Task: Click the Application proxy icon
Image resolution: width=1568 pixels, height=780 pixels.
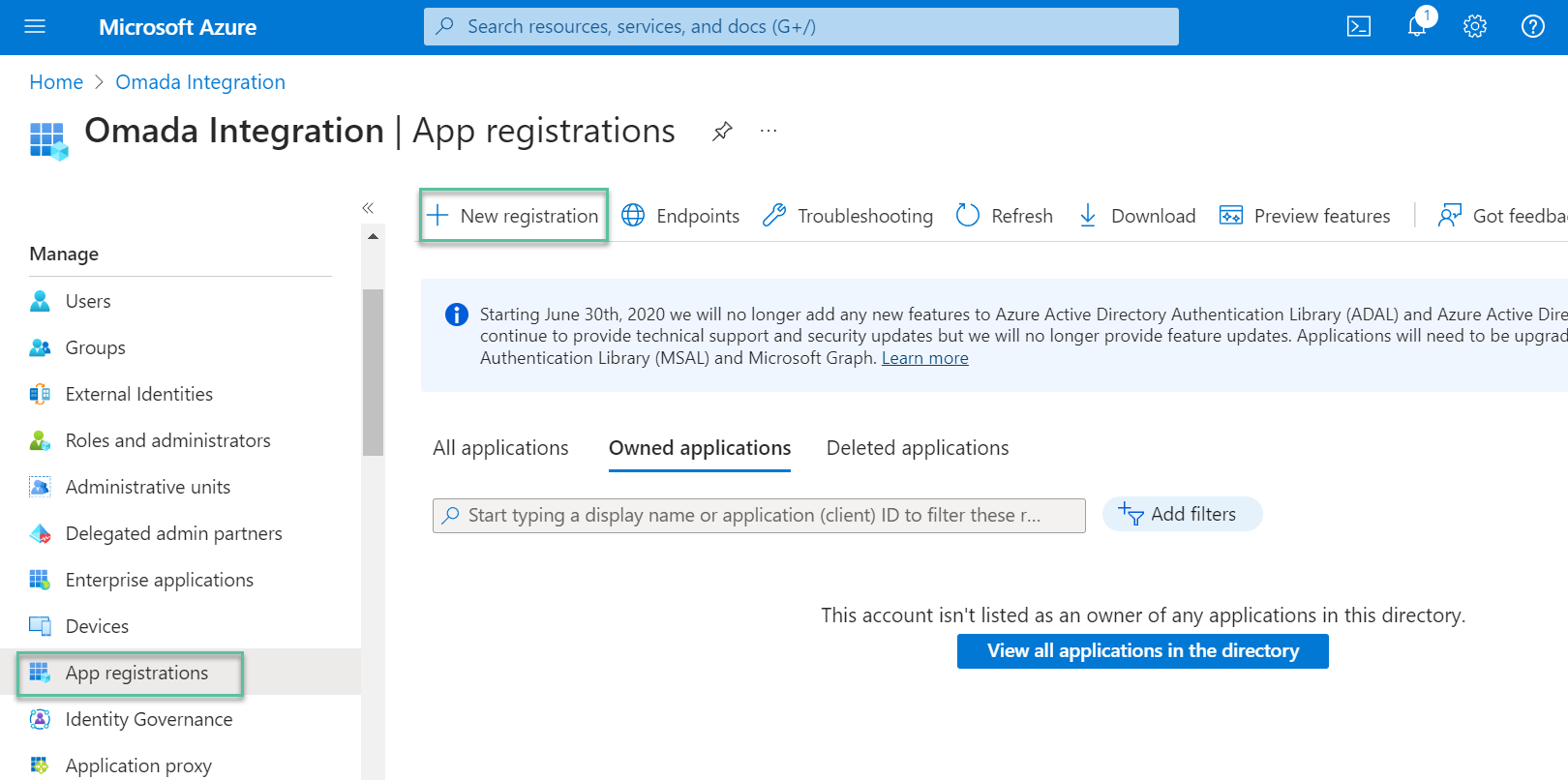Action: (x=40, y=765)
